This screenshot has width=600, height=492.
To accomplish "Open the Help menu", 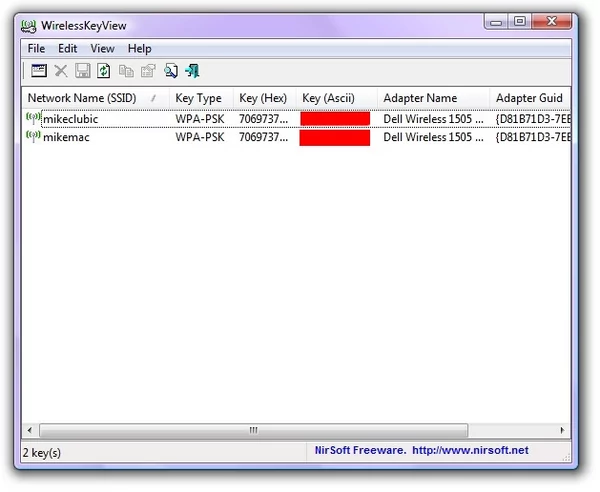I will click(x=140, y=49).
